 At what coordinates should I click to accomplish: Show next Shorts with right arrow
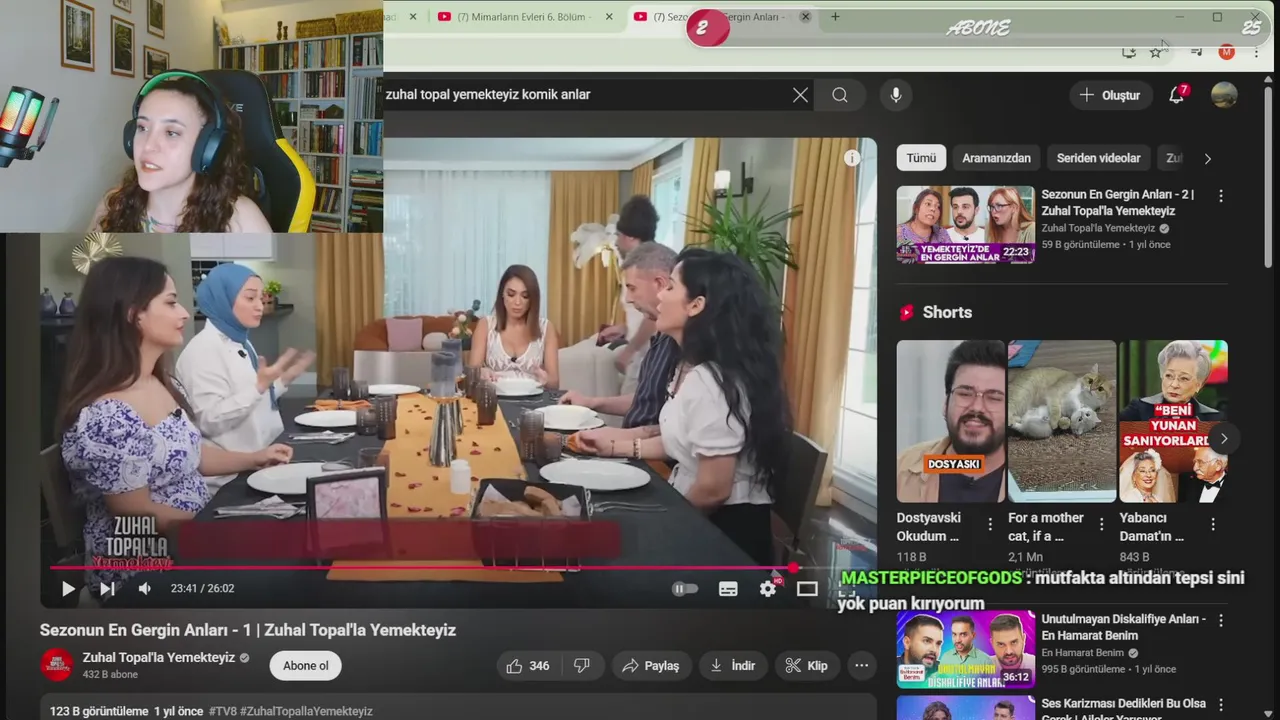click(1223, 439)
